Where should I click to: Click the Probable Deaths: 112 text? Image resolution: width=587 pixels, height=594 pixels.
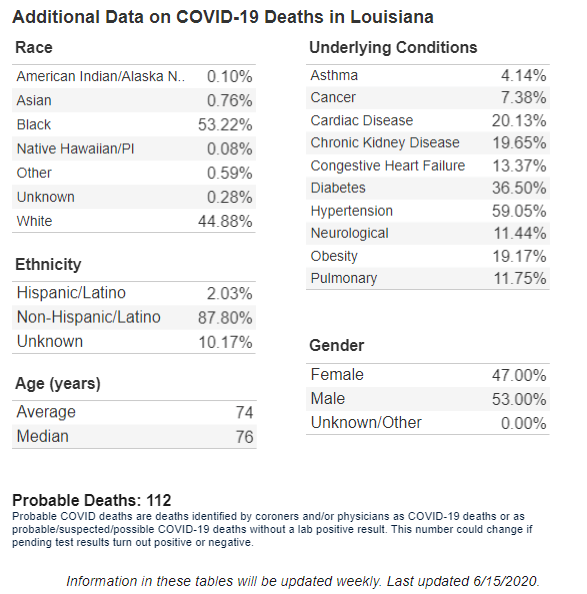click(x=92, y=500)
